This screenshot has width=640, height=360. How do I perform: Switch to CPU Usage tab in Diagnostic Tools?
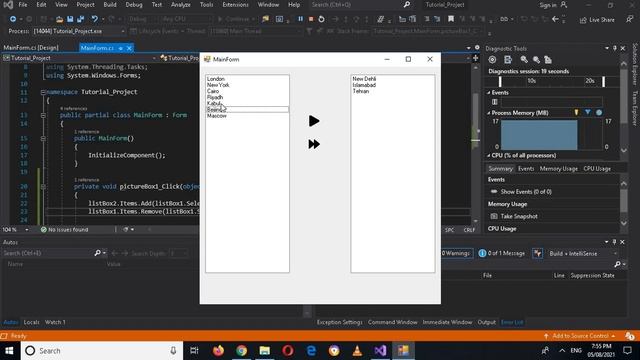pos(597,169)
